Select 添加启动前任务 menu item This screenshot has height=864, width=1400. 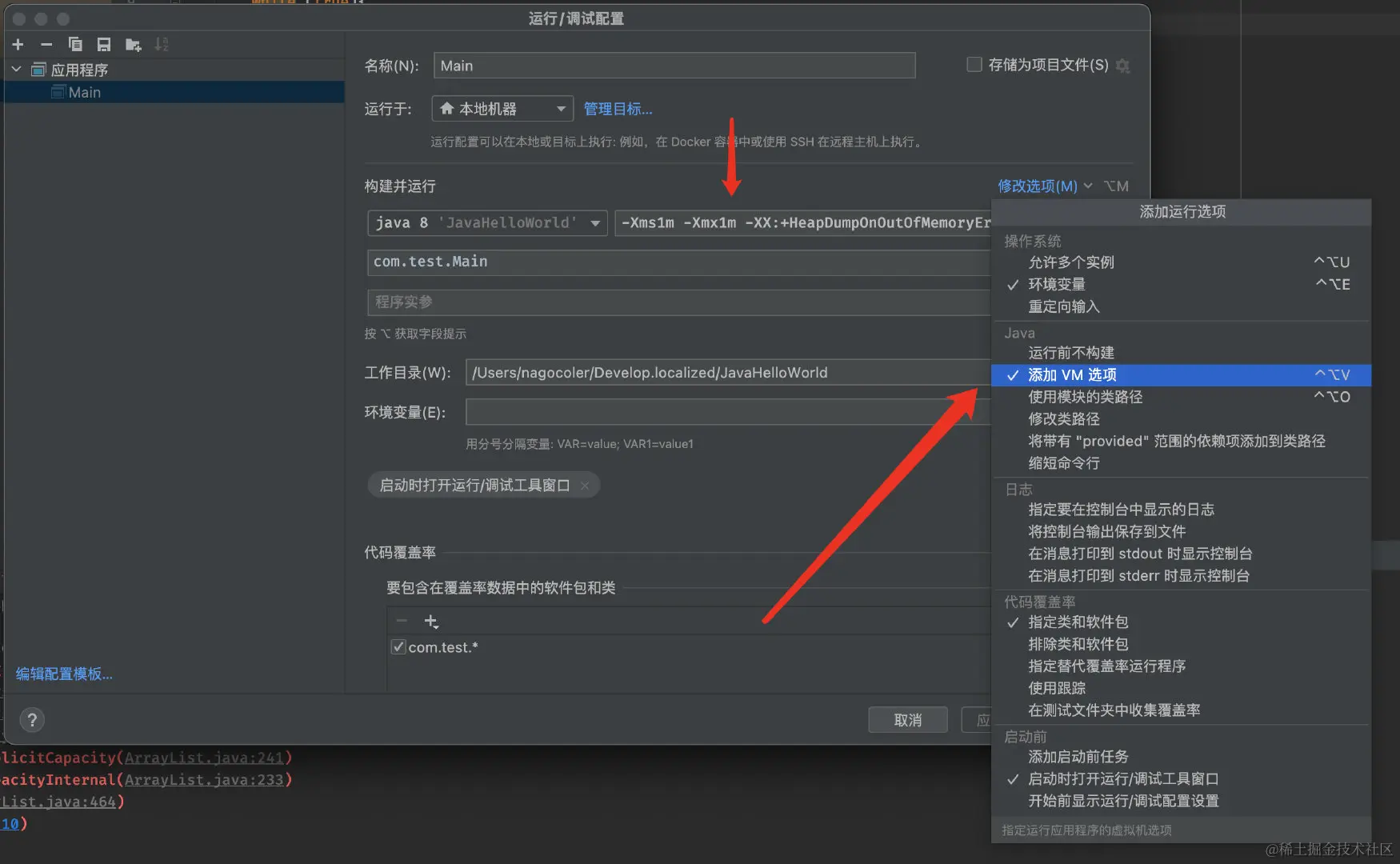[x=1181, y=757]
